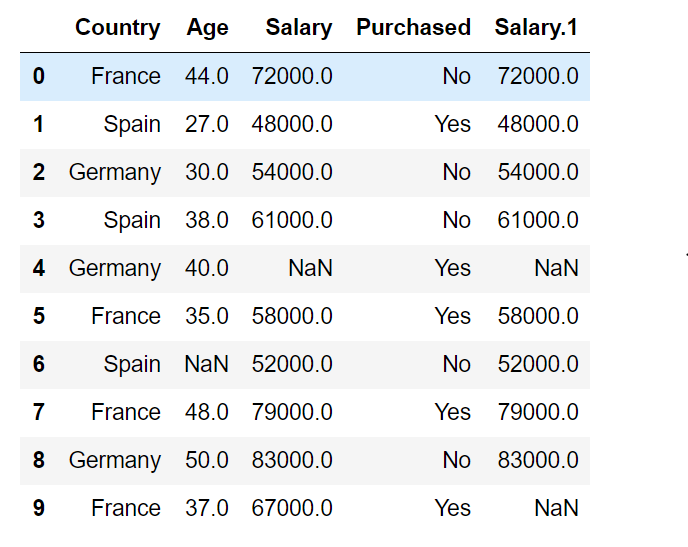This screenshot has height=547, width=688.
Task: Select No in Purchased for row 6
Action: [456, 364]
